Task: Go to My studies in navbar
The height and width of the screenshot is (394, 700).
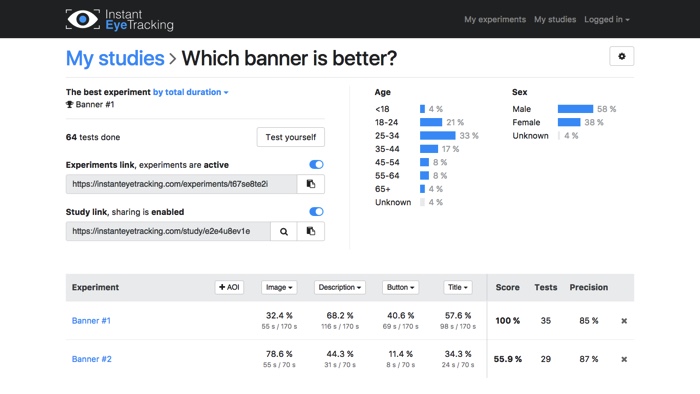Action: click(x=555, y=20)
